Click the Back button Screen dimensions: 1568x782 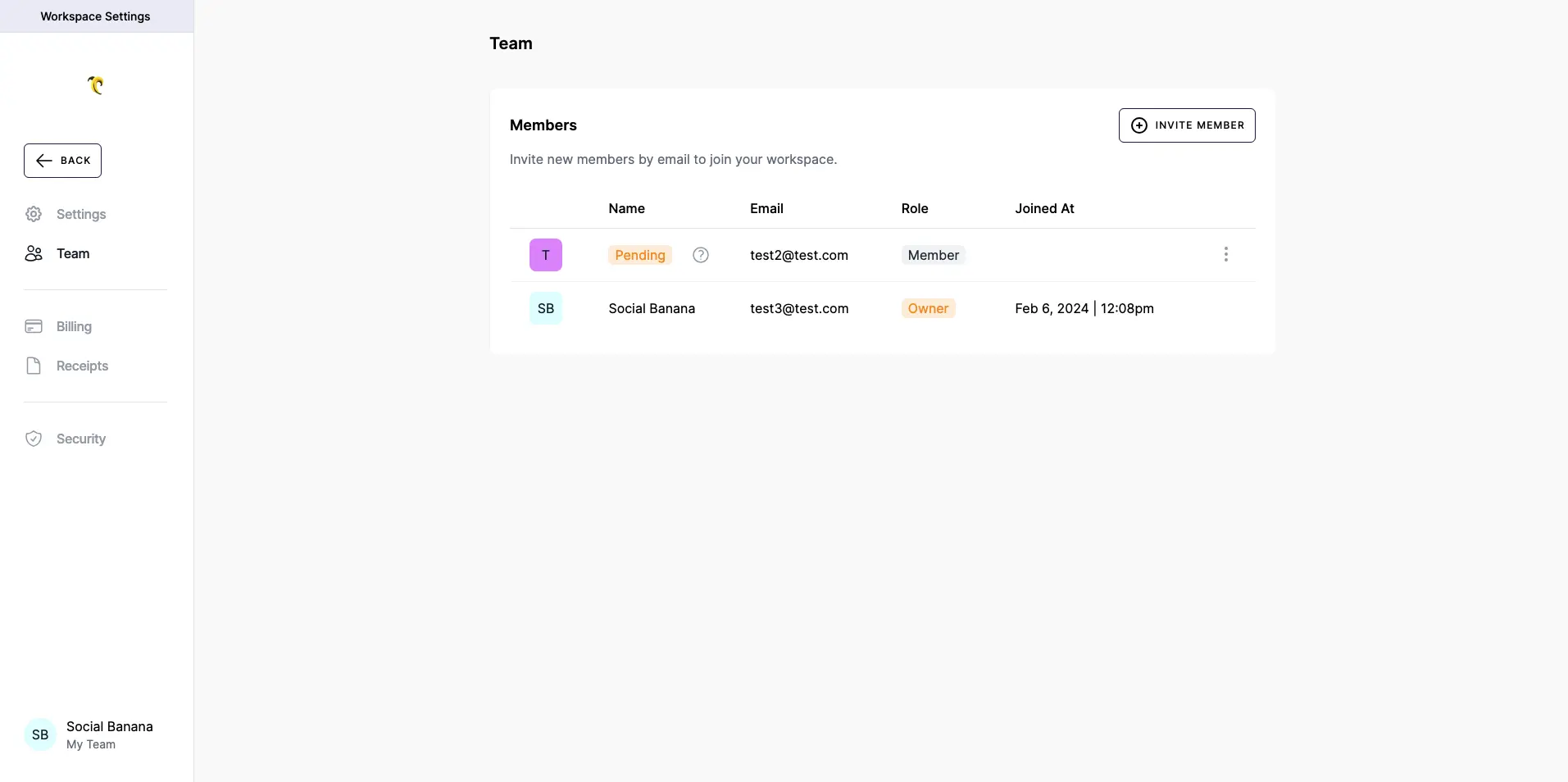pos(62,161)
